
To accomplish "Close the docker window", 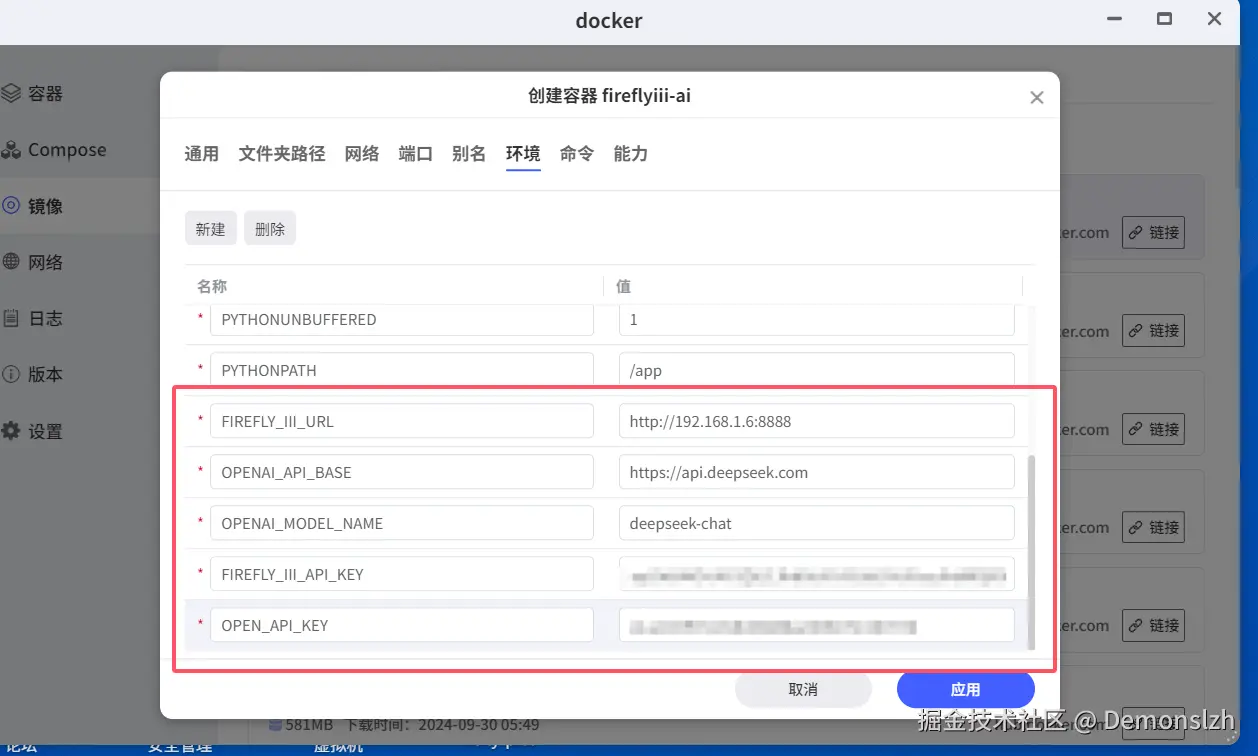I will 1214,19.
